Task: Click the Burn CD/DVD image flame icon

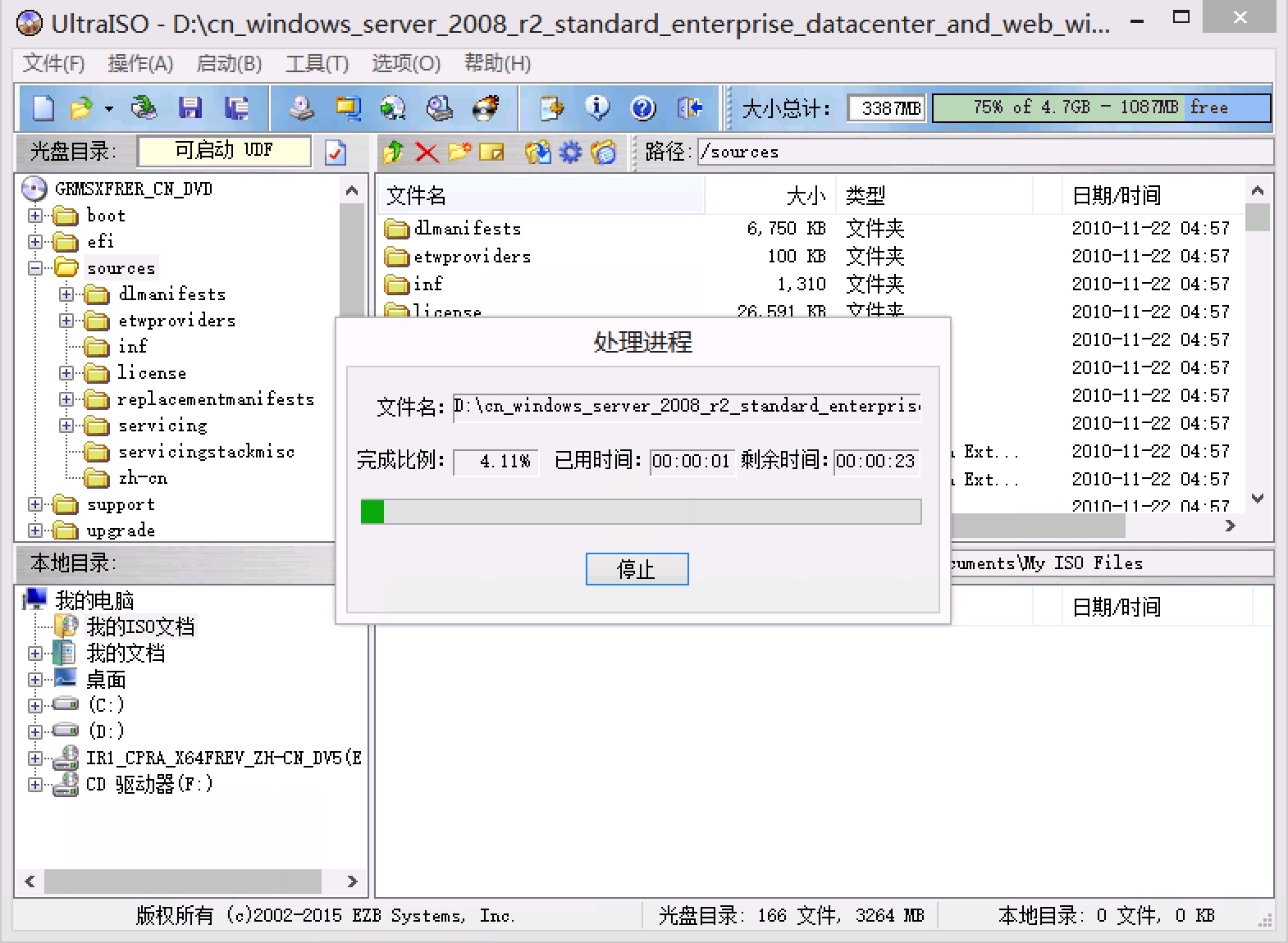Action: tap(486, 108)
